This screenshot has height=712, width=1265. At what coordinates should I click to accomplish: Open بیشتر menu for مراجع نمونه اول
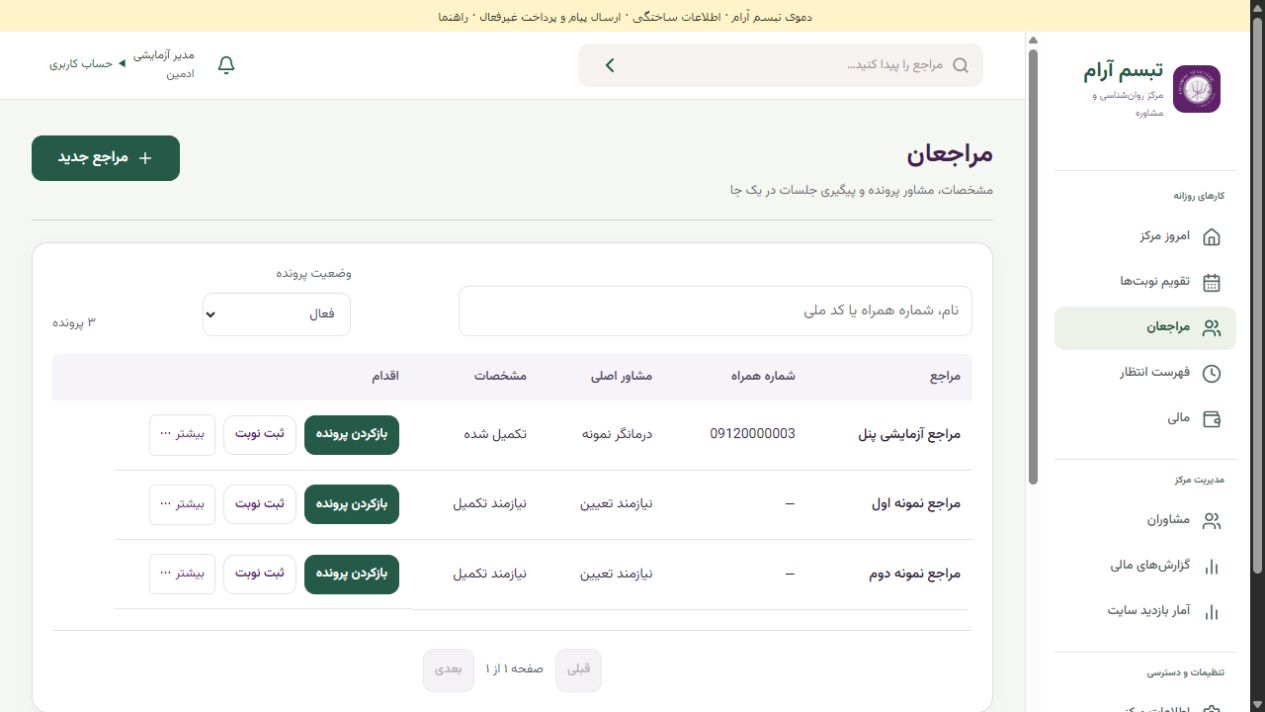click(182, 504)
